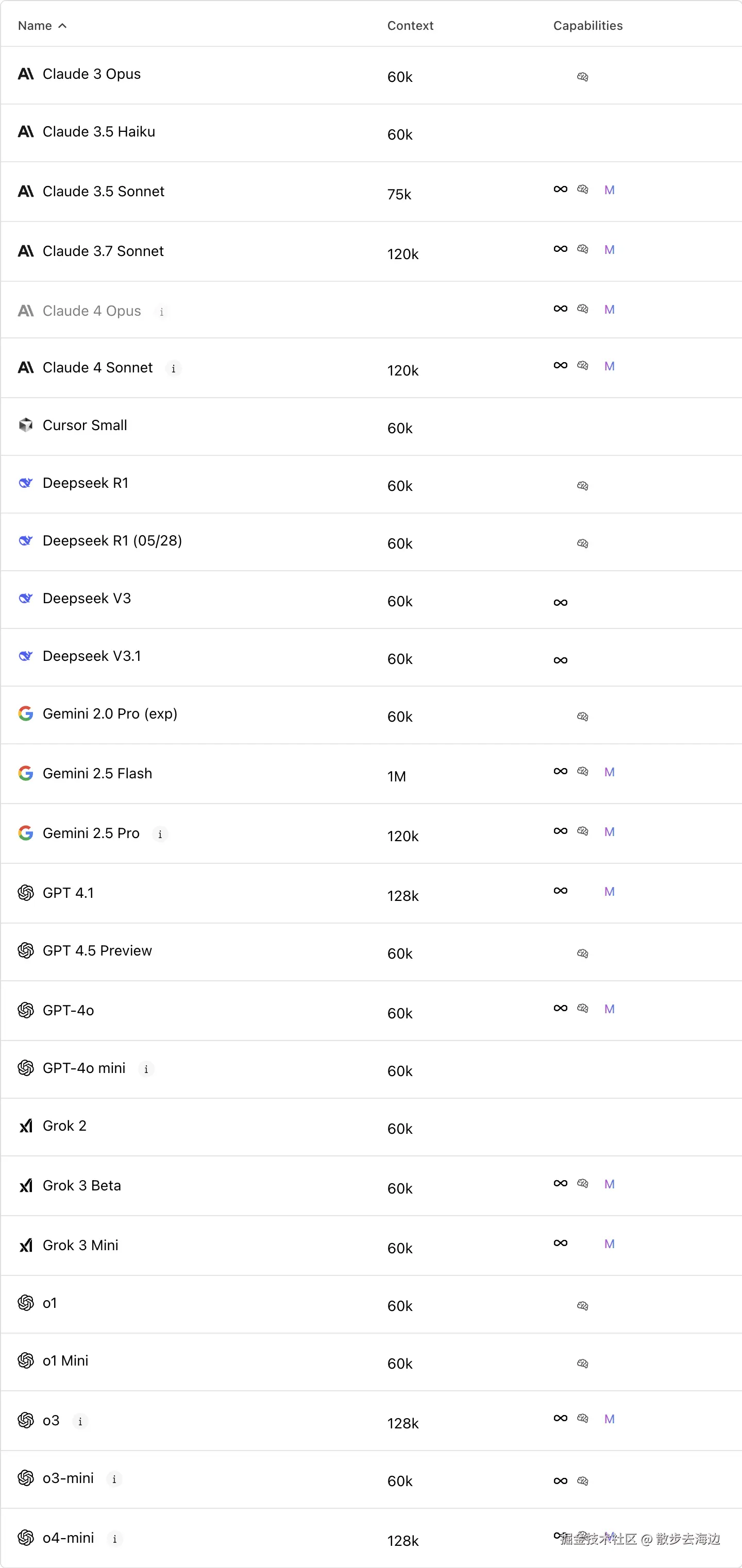
Task: Click the xAI logo beside Grok 3 Beta
Action: [x=26, y=1186]
